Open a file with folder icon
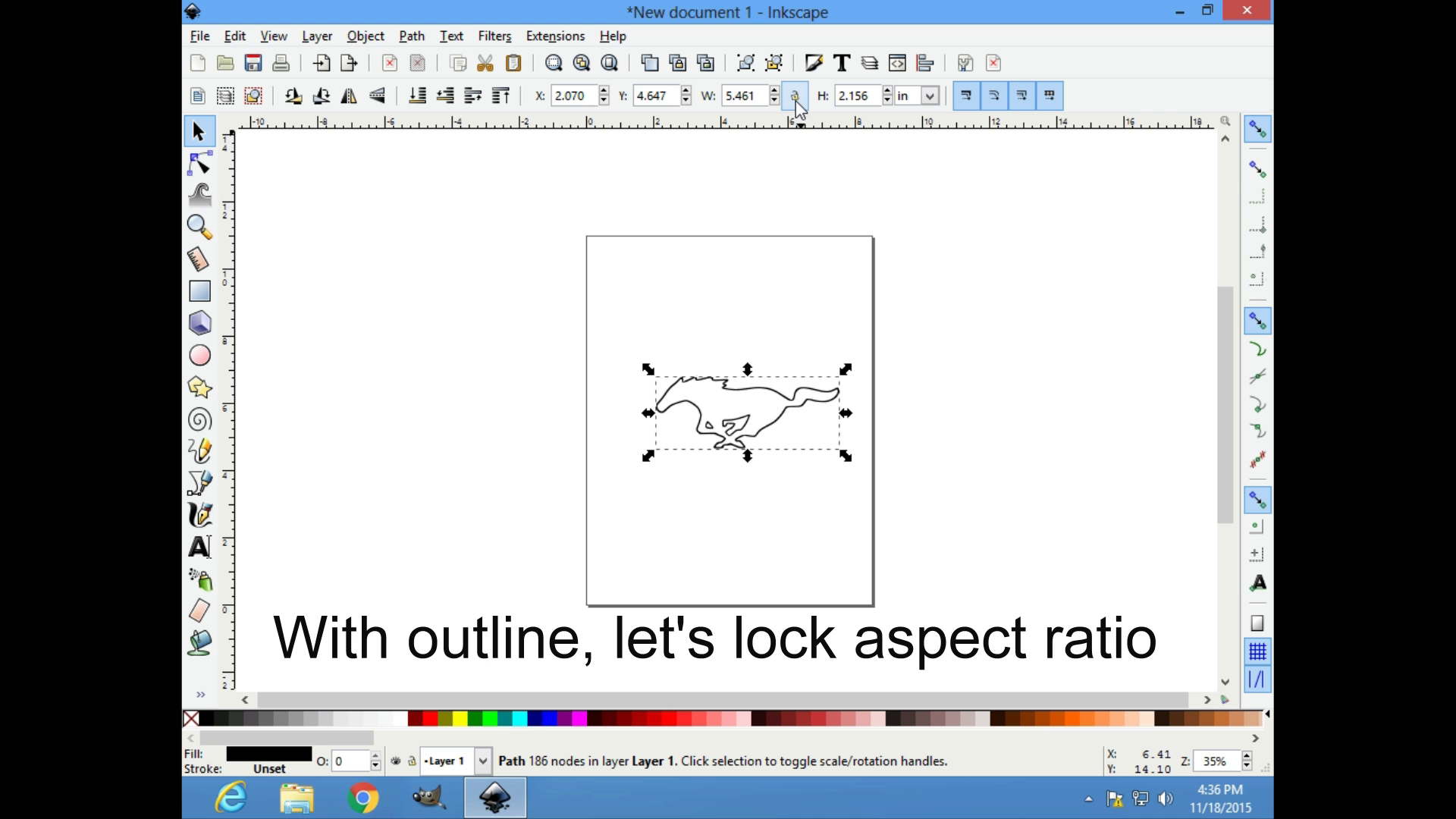 coord(225,63)
